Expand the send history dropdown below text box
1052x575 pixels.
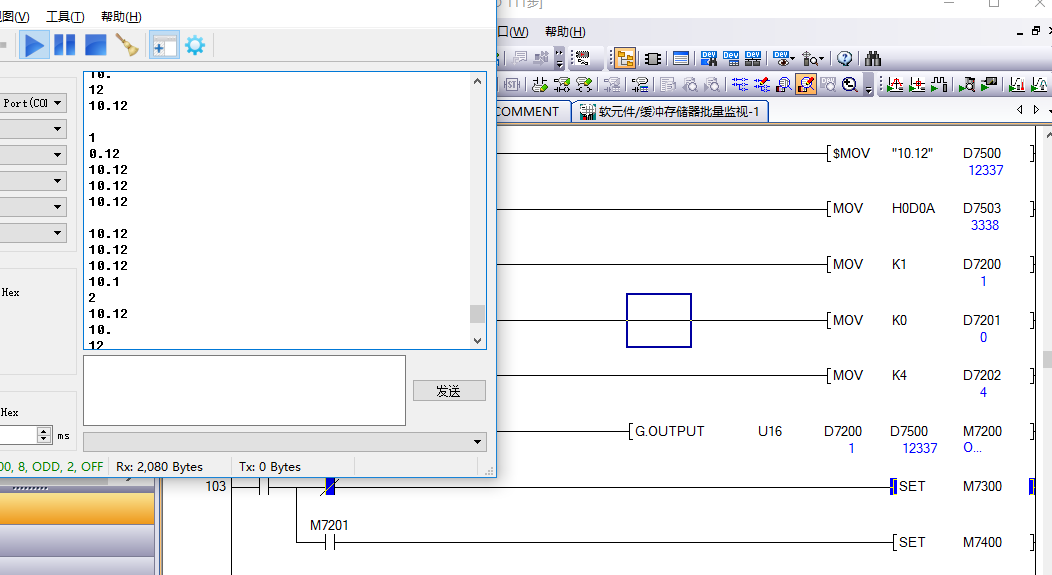point(476,442)
